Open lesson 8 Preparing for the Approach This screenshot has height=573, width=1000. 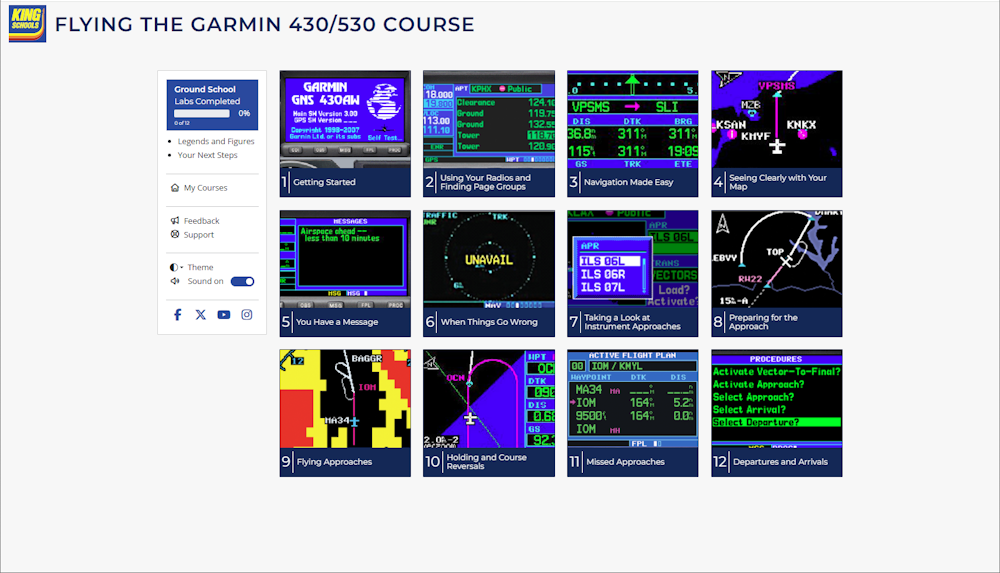[777, 273]
